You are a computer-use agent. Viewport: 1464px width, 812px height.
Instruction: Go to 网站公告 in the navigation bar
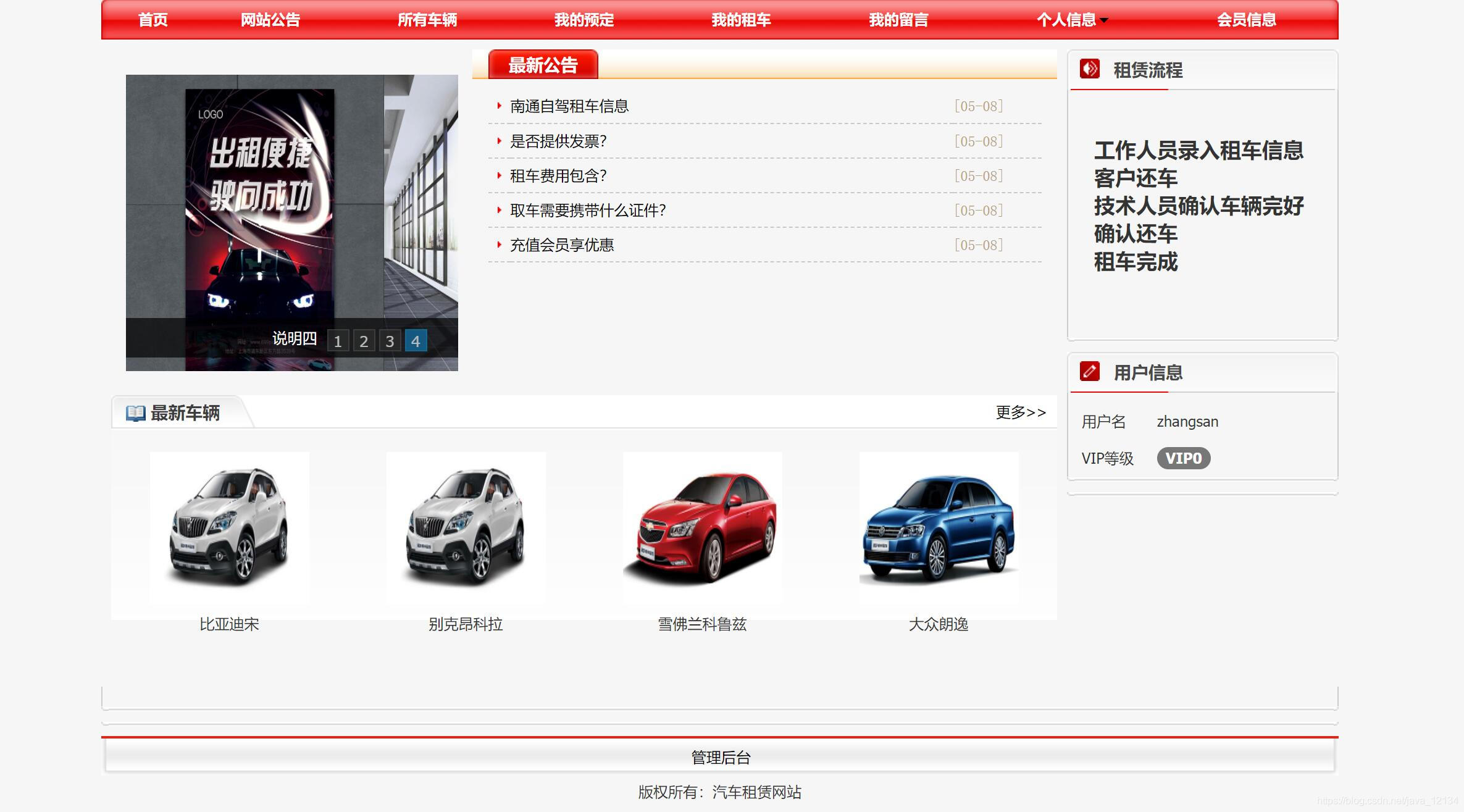tap(270, 20)
